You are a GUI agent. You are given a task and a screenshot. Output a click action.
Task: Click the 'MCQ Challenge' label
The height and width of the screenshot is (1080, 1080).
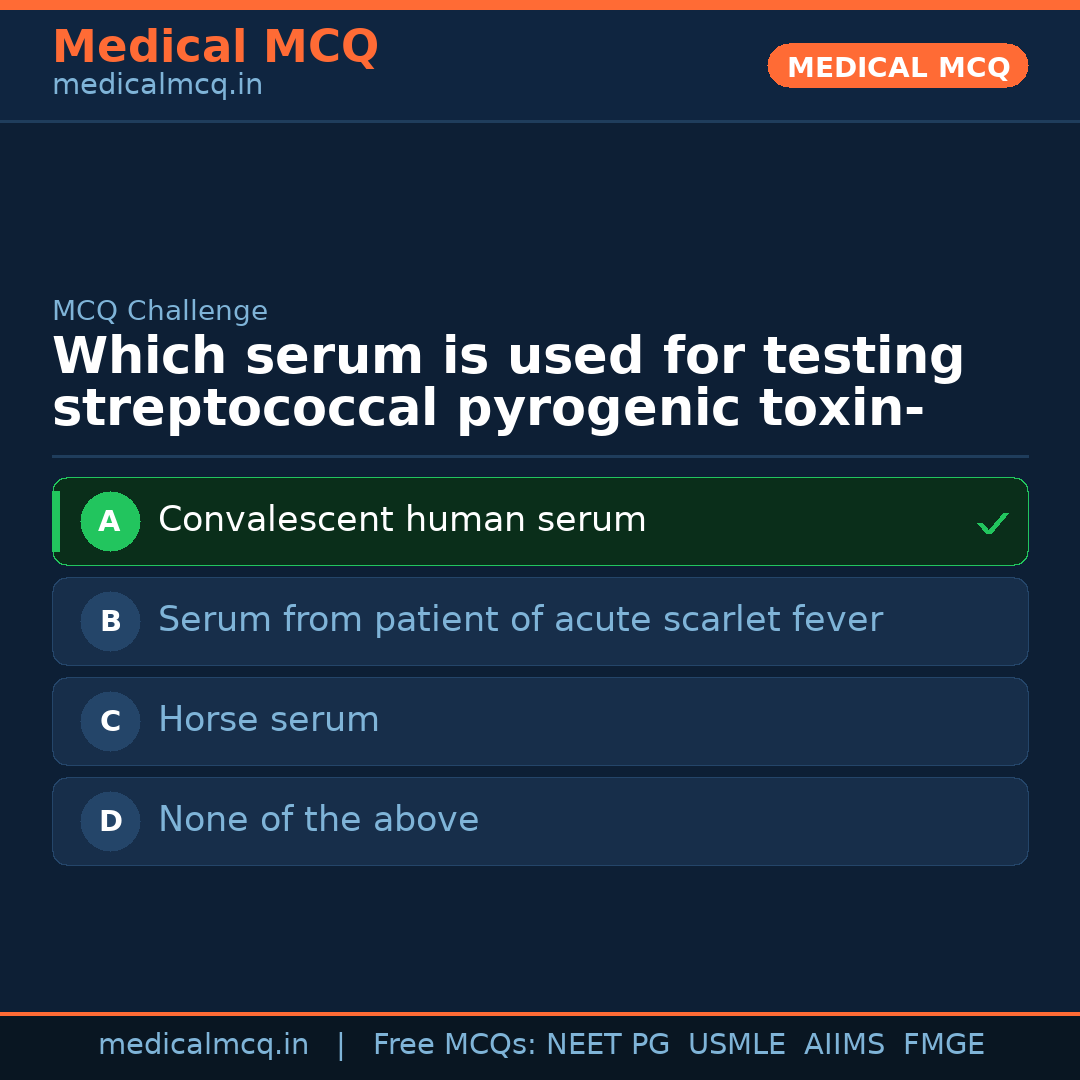160,311
